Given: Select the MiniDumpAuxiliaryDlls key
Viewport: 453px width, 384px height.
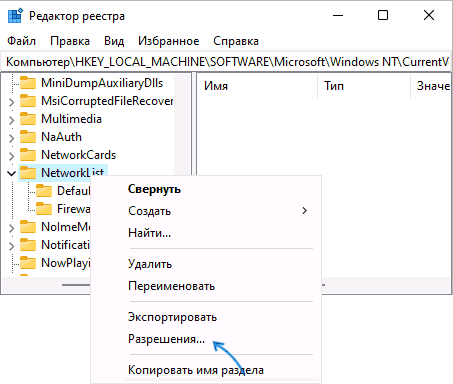Looking at the screenshot, I should pyautogui.click(x=102, y=83).
